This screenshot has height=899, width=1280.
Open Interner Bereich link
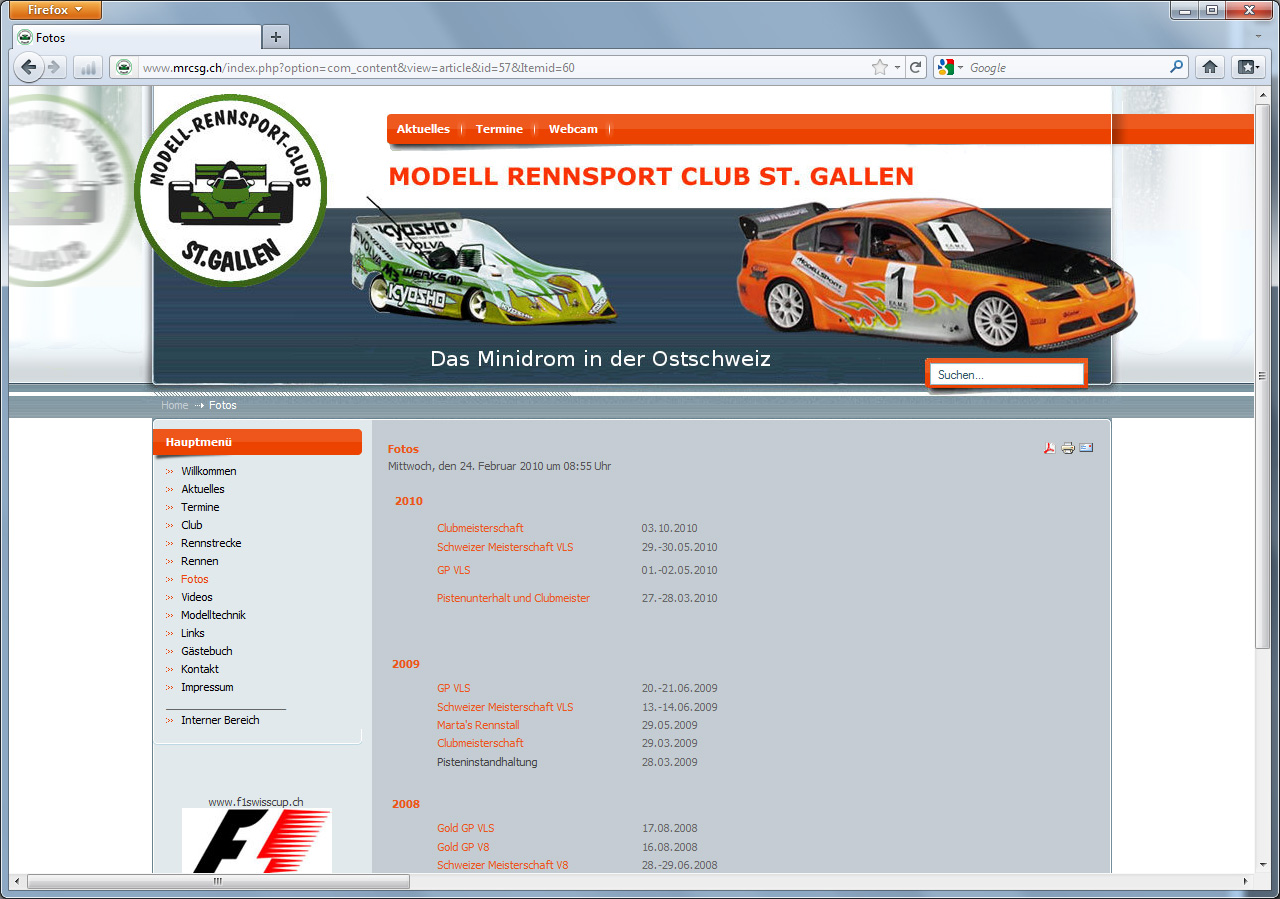[x=220, y=720]
